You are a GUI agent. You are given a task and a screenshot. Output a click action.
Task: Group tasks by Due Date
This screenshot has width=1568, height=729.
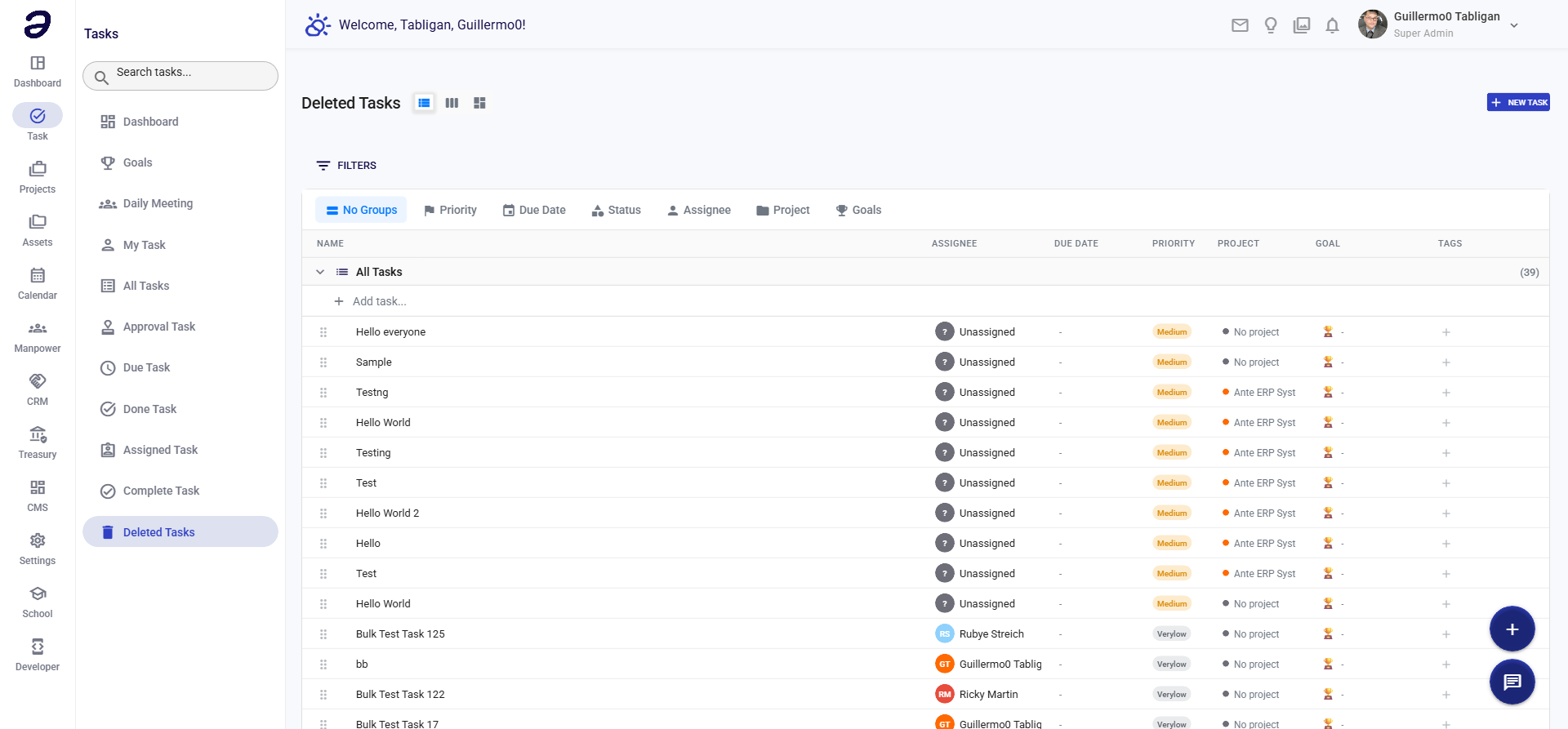click(534, 210)
